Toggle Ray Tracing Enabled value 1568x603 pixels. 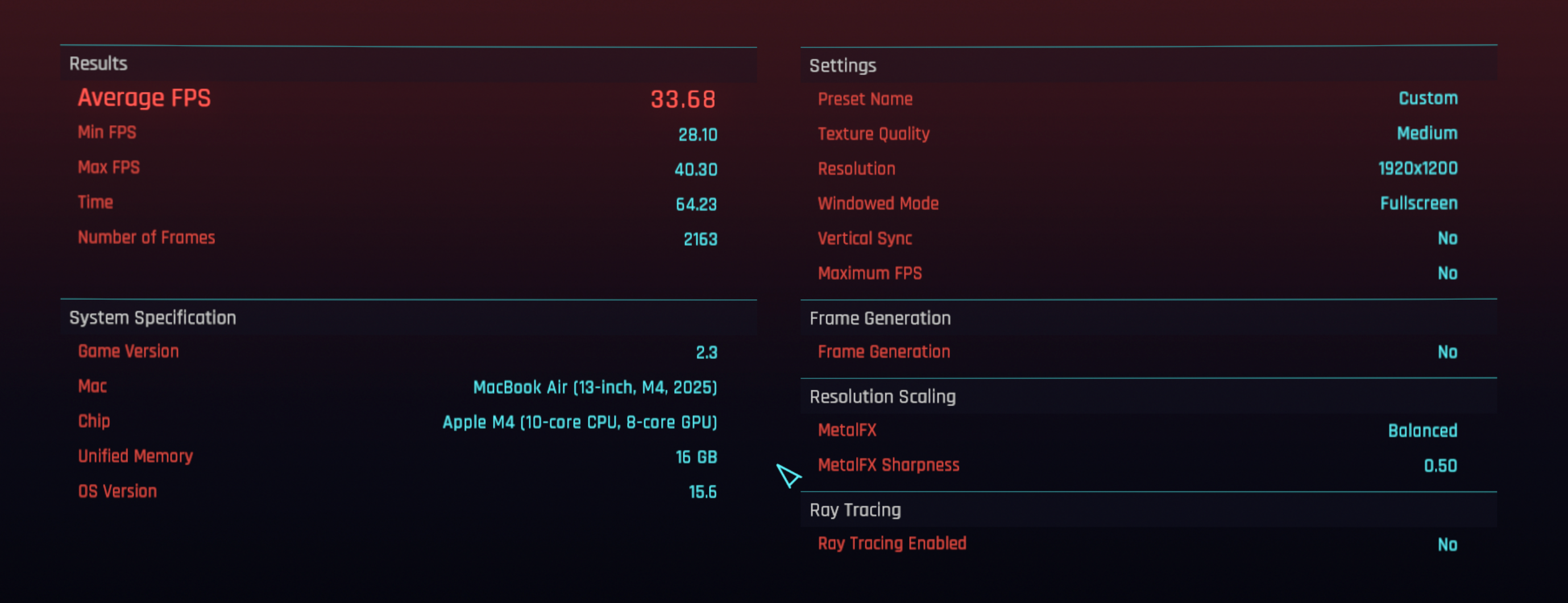click(x=1447, y=545)
